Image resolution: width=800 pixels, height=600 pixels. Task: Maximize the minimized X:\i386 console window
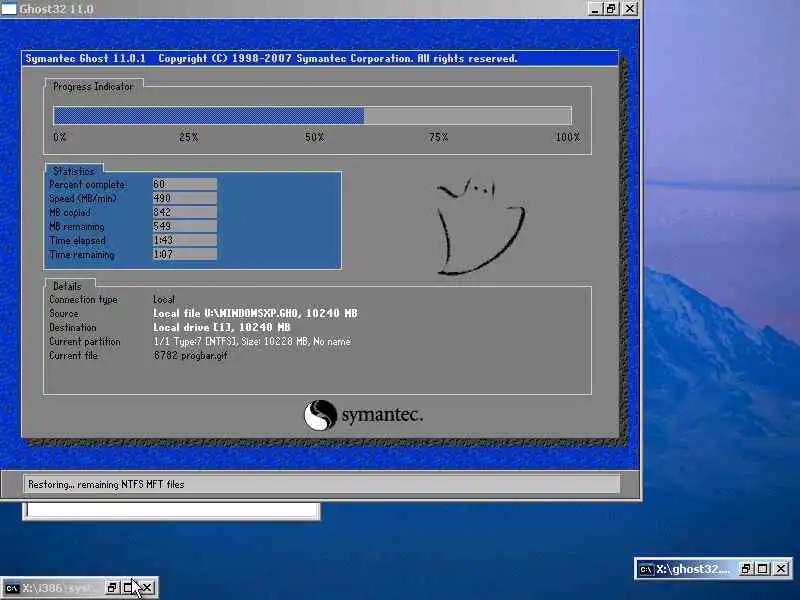pos(129,588)
